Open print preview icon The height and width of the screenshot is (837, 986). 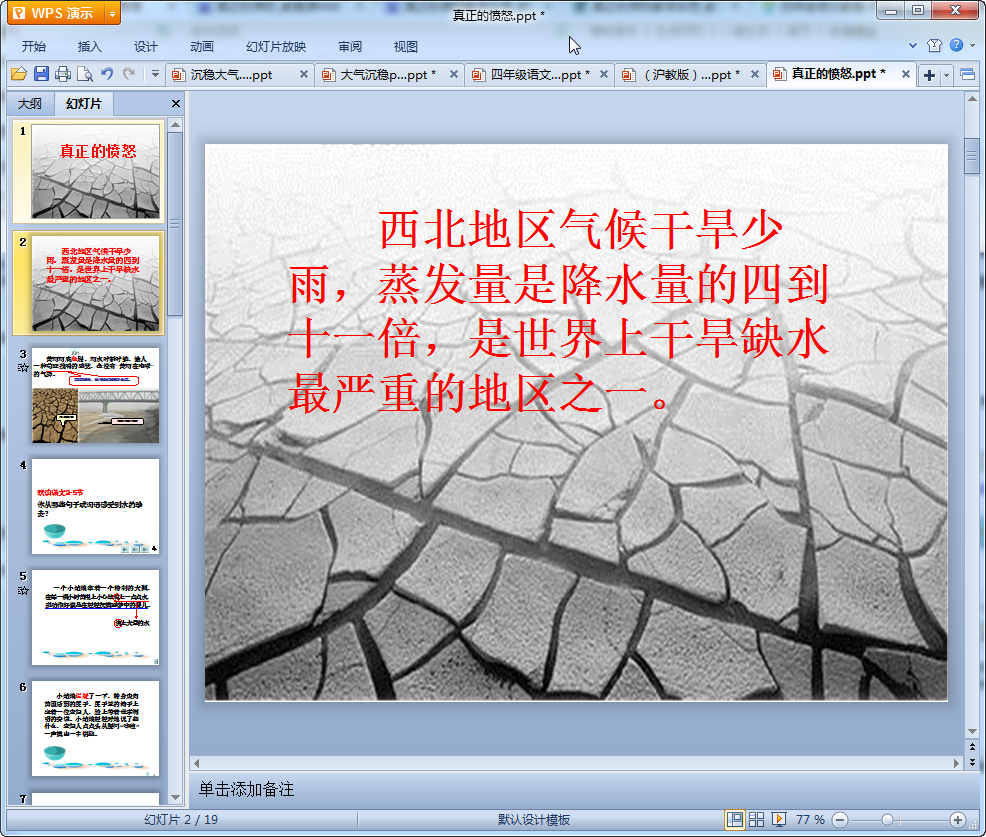tap(85, 74)
